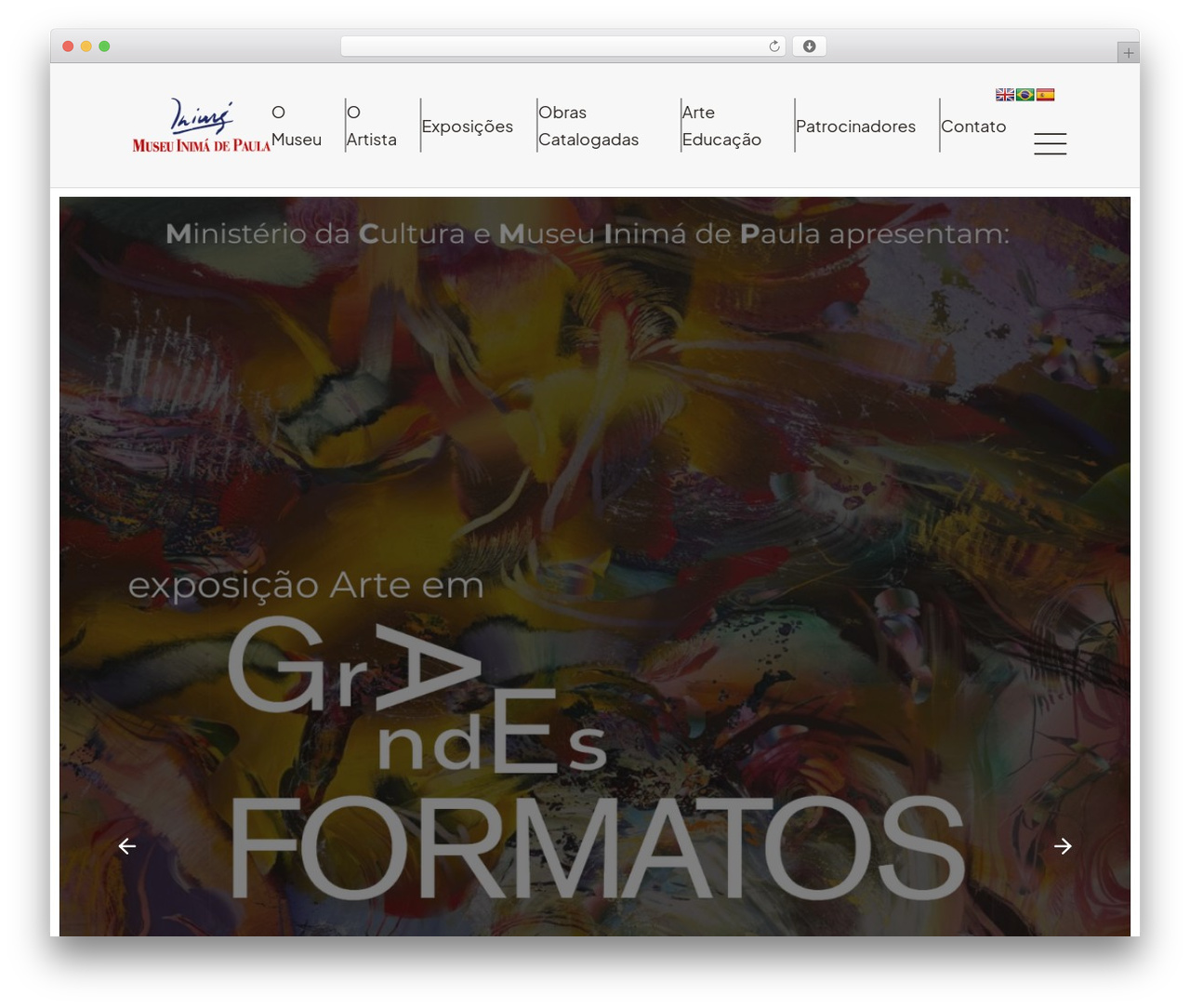Open the Exposições menu item
1190x1008 pixels.
(468, 126)
